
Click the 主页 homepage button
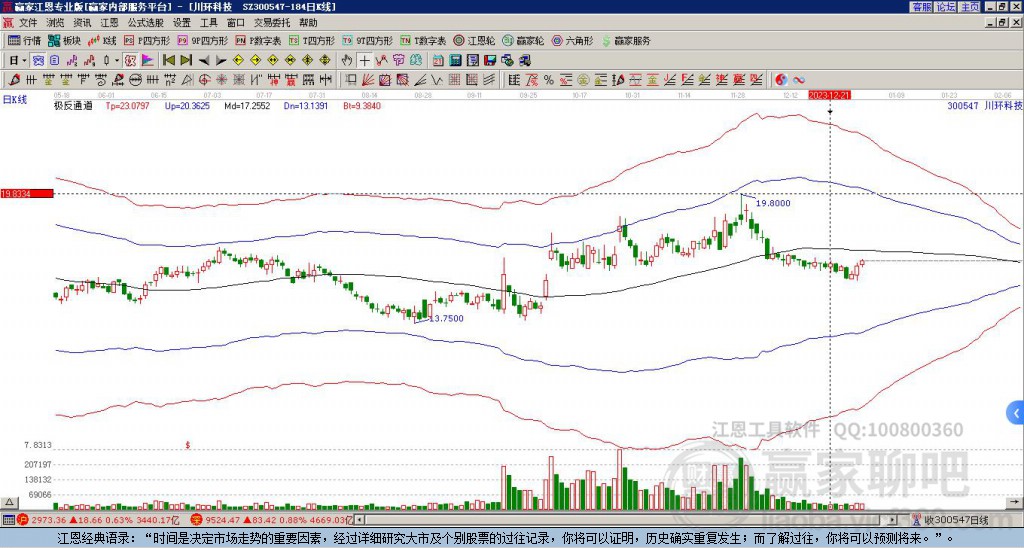point(970,7)
